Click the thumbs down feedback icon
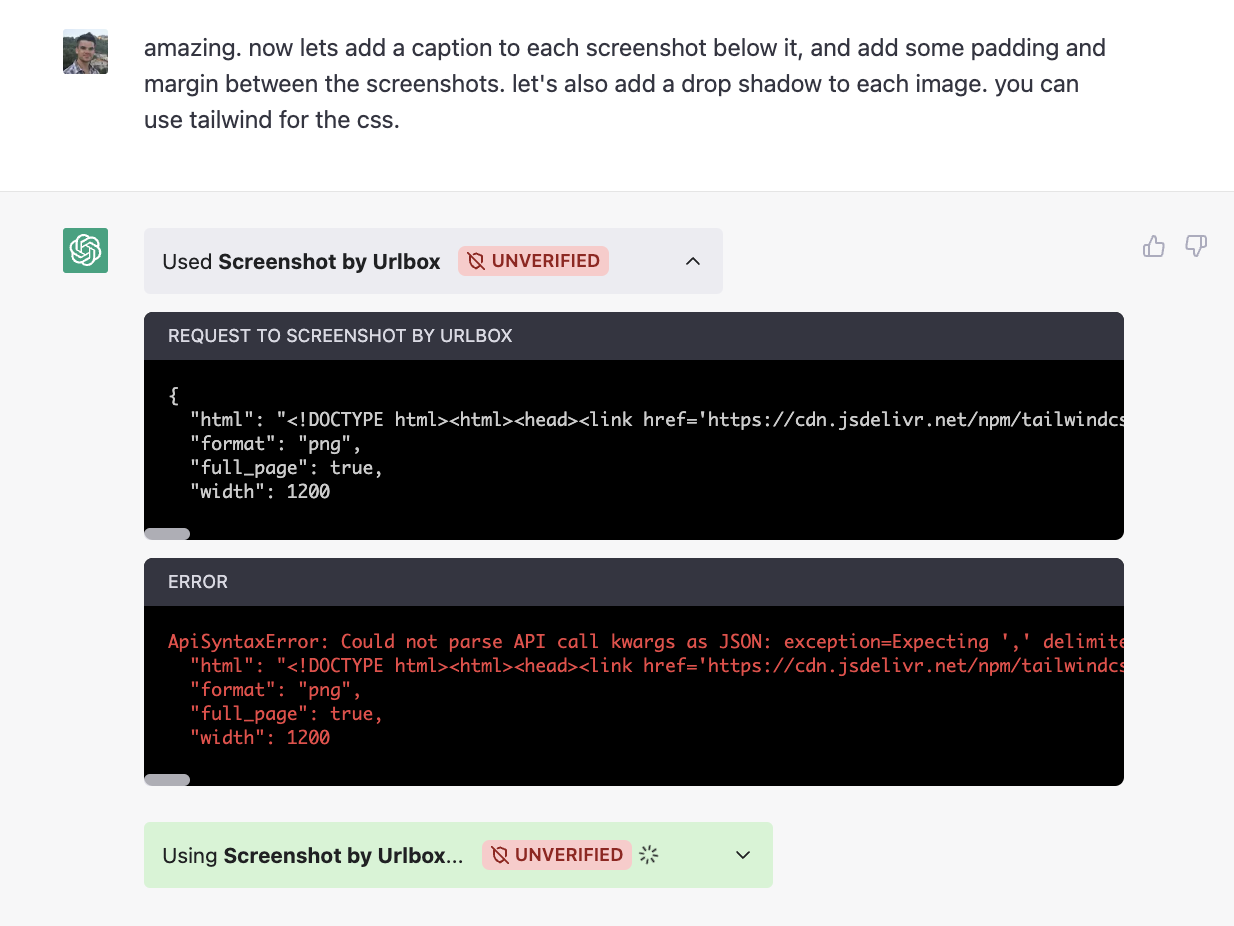The image size is (1234, 926). (1196, 246)
